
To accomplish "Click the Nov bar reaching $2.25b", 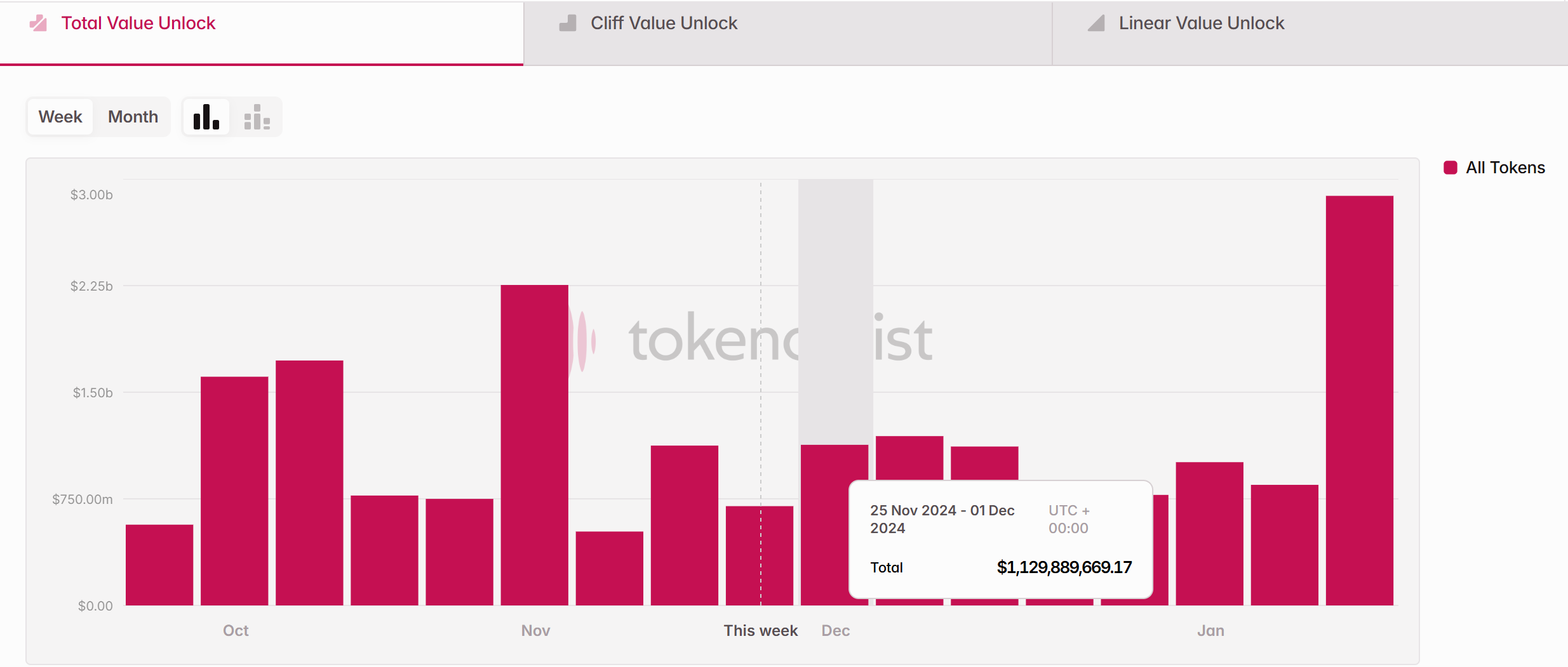I will (534, 445).
